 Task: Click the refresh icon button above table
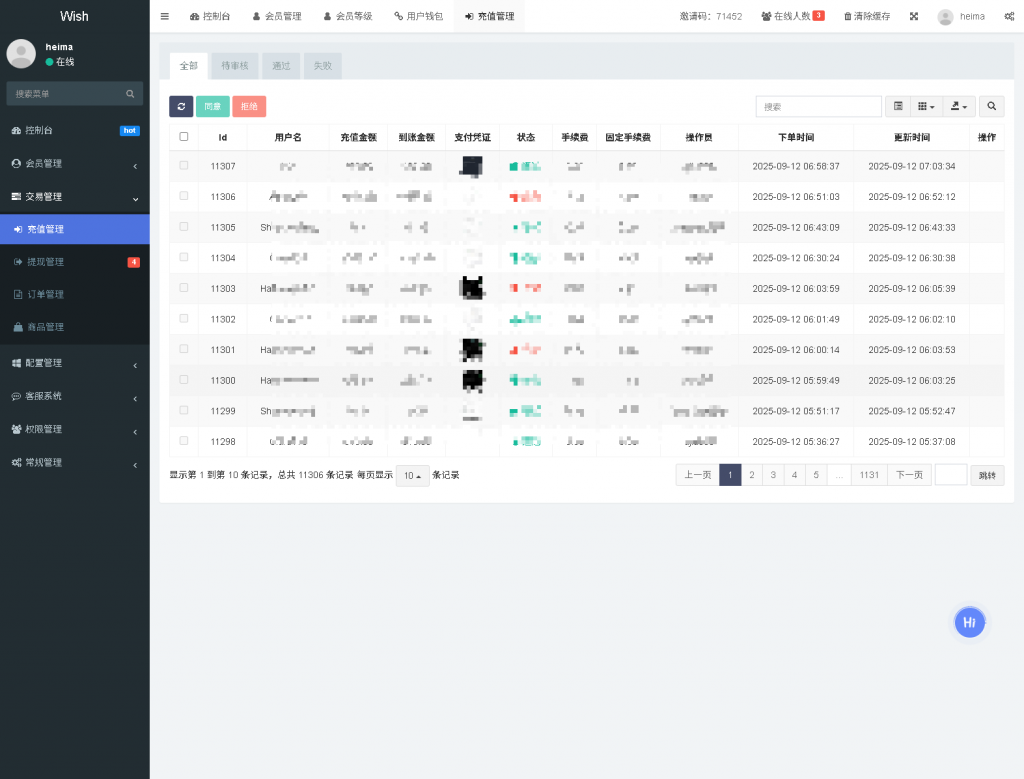click(x=181, y=107)
